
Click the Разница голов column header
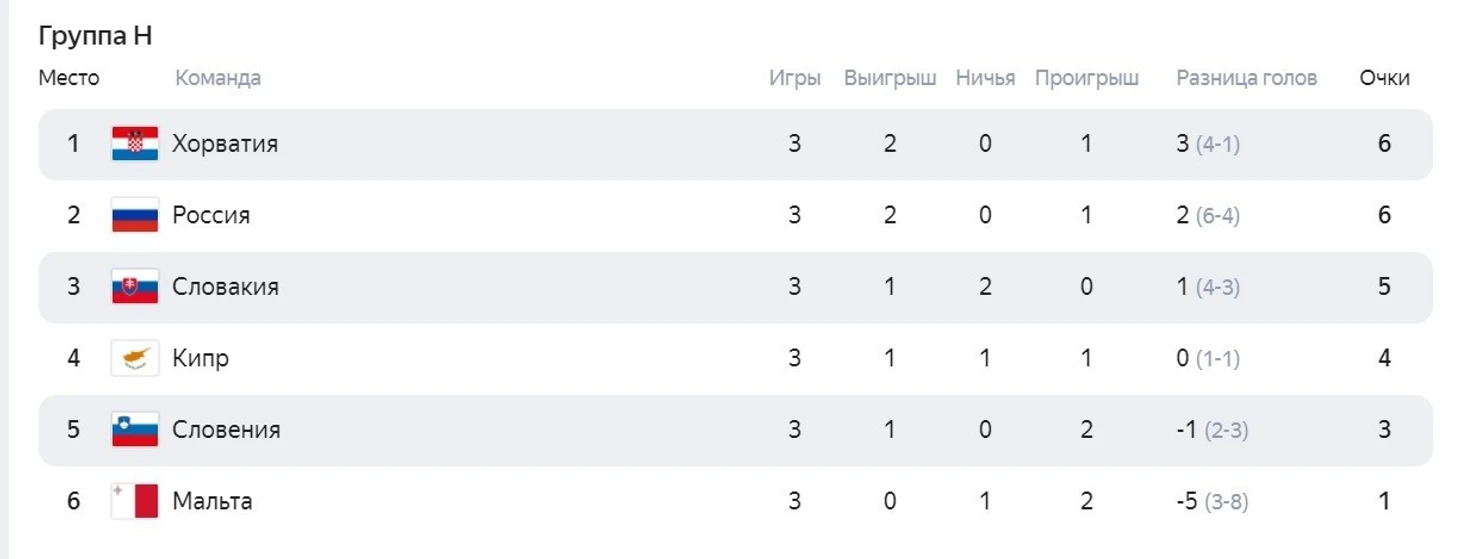point(1246,78)
